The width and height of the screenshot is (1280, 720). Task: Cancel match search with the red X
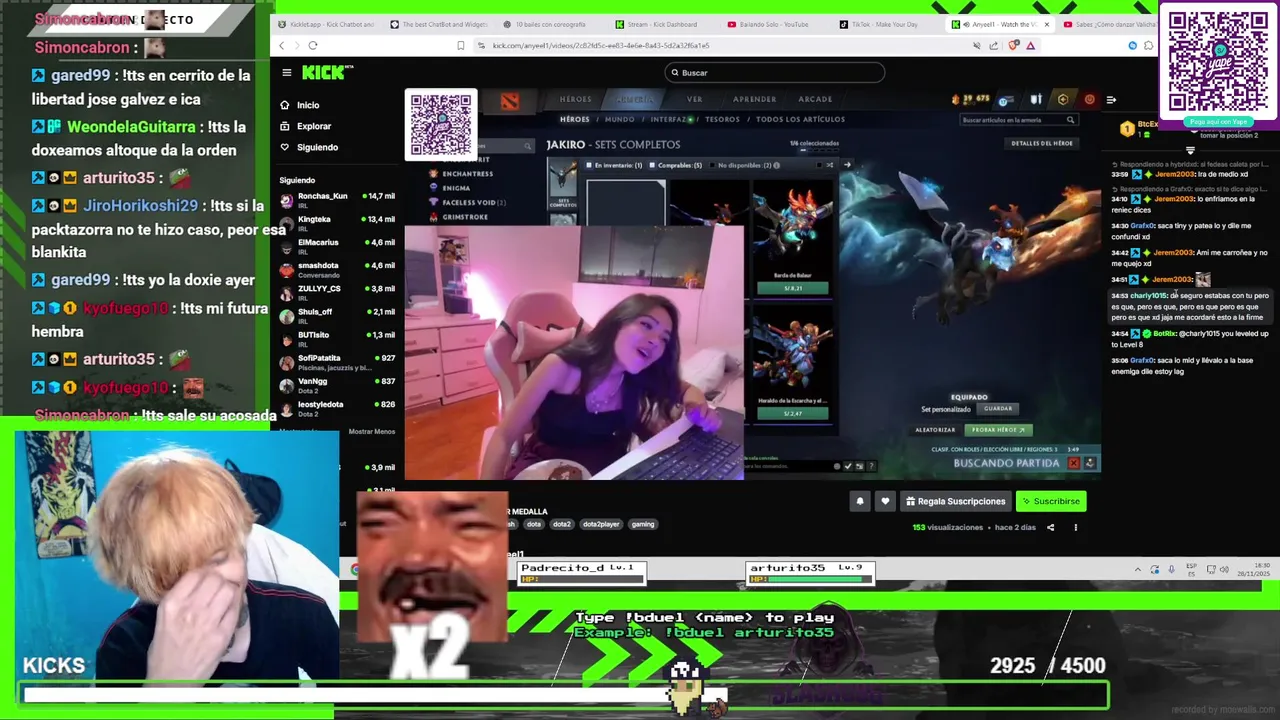[1074, 463]
